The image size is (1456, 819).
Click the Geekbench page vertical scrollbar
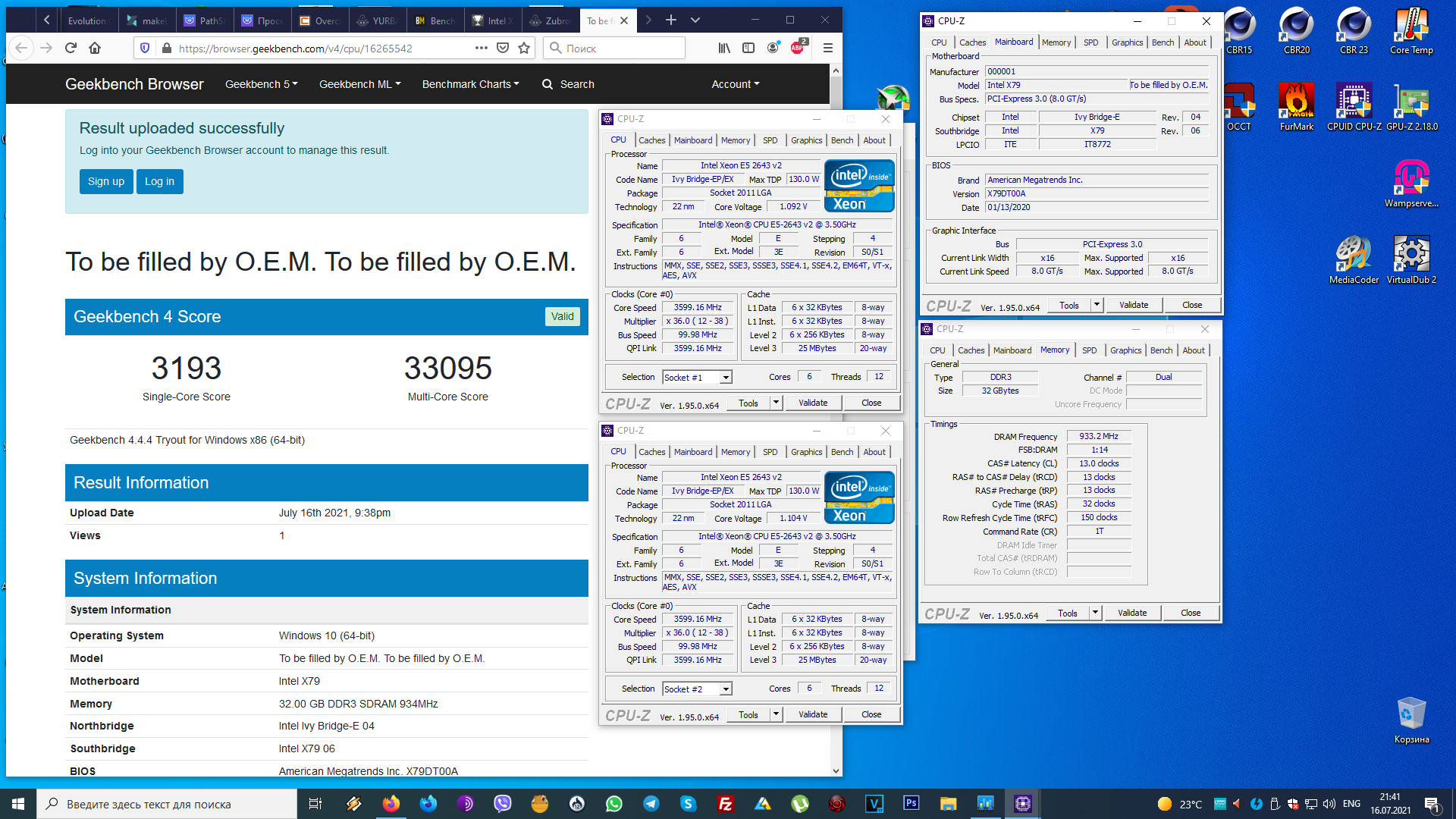(836, 420)
